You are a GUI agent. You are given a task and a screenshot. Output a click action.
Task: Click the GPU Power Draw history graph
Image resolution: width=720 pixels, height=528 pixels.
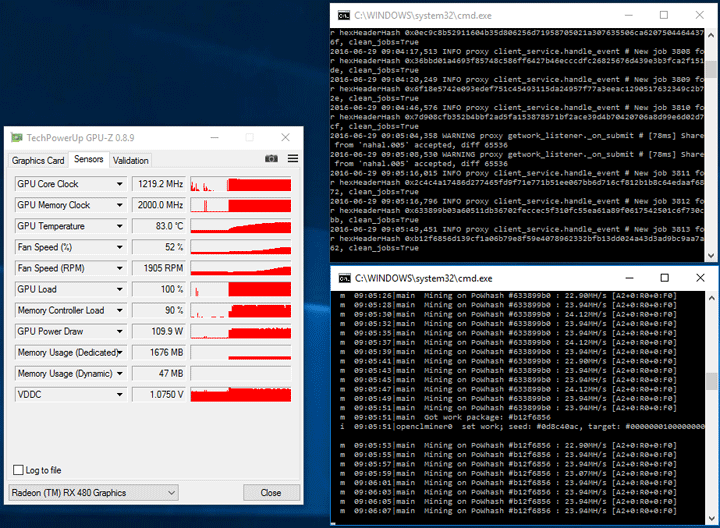(x=241, y=331)
